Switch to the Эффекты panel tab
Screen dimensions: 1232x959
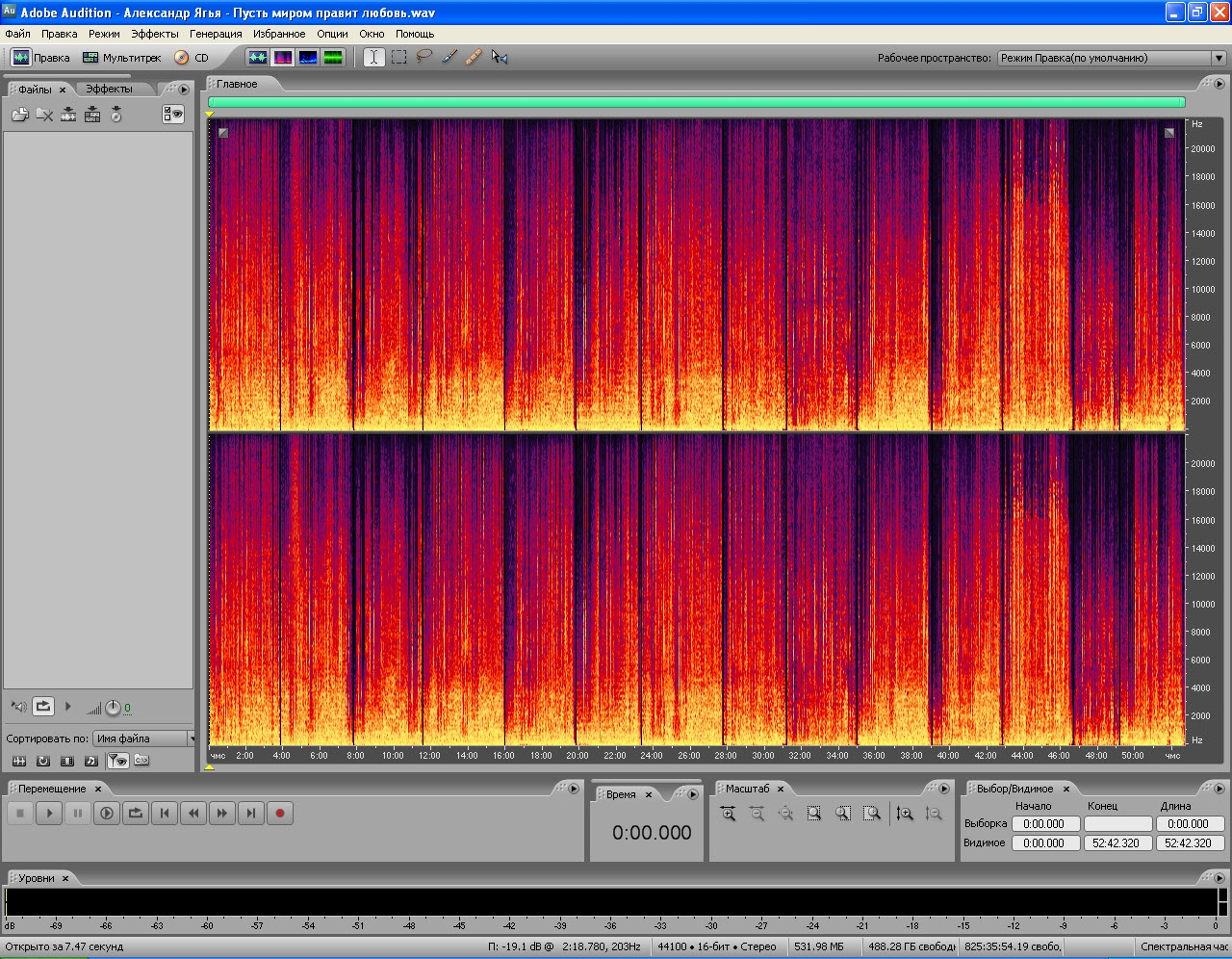pyautogui.click(x=109, y=89)
